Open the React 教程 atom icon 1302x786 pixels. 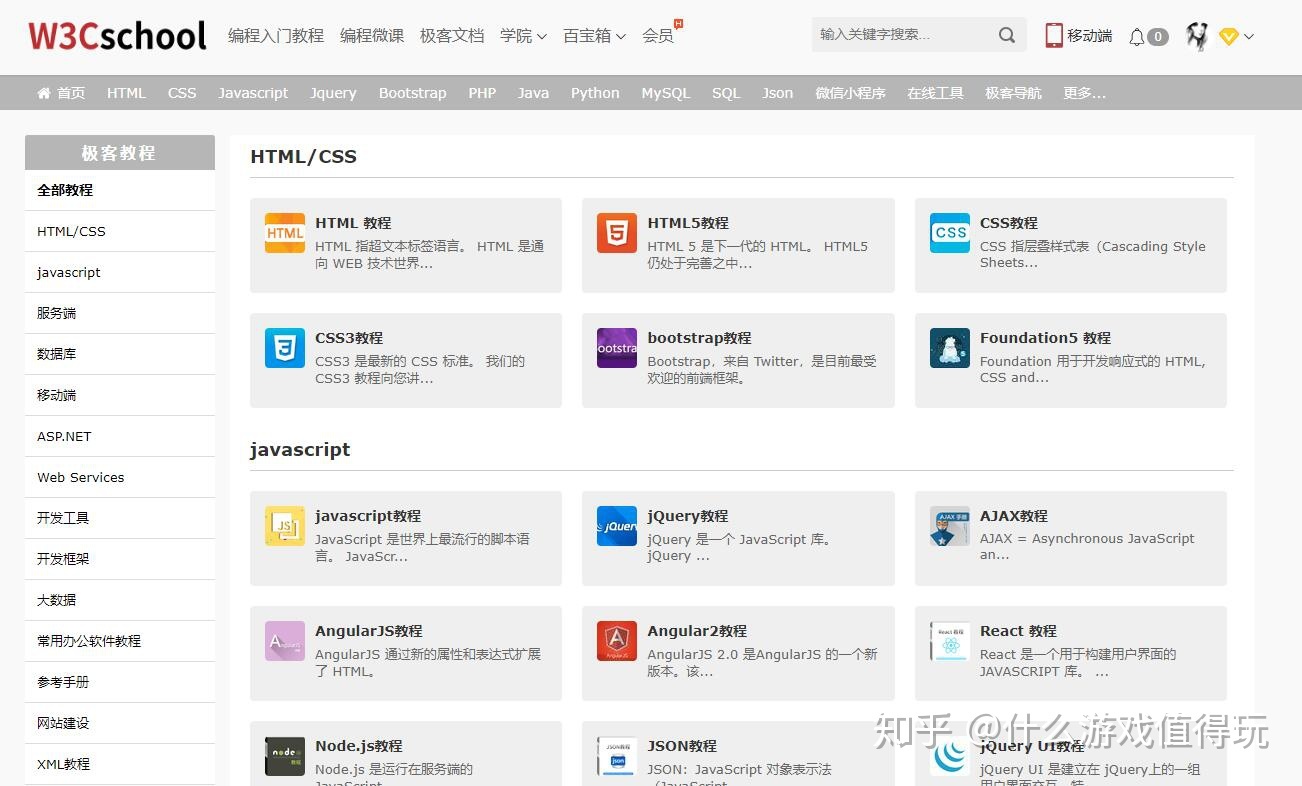[950, 641]
